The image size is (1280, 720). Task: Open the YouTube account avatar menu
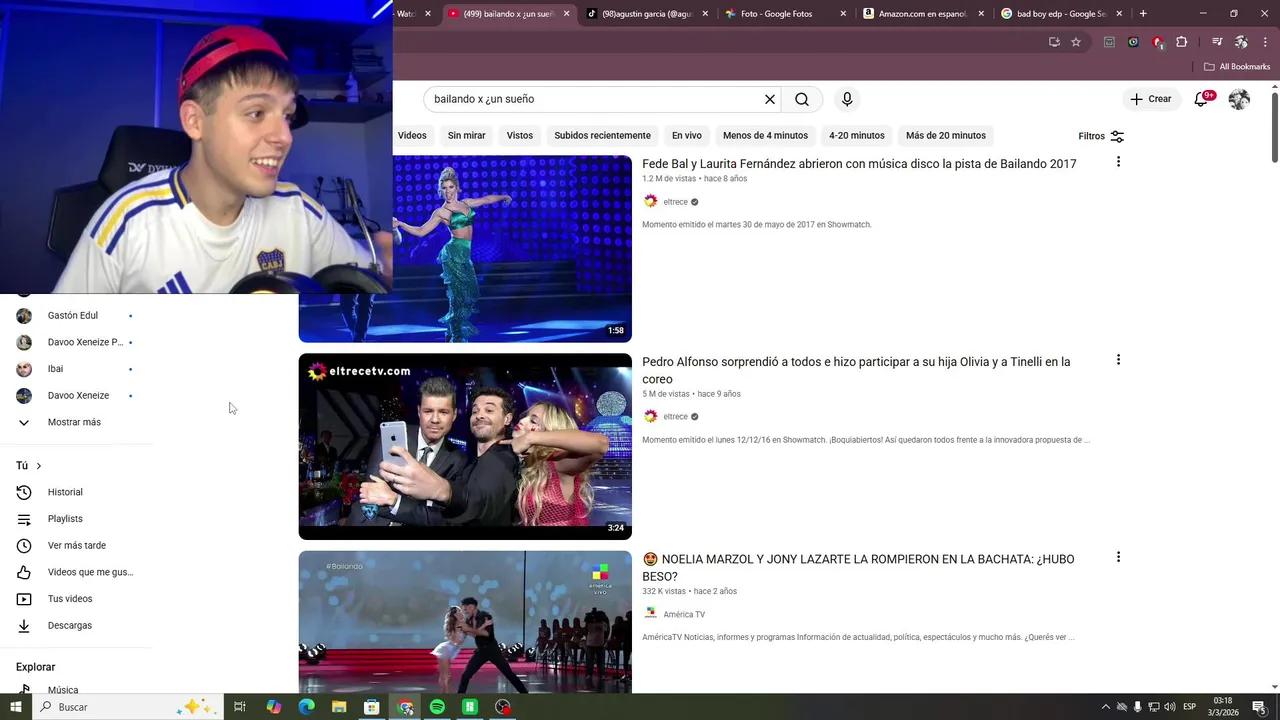[x=1239, y=99]
